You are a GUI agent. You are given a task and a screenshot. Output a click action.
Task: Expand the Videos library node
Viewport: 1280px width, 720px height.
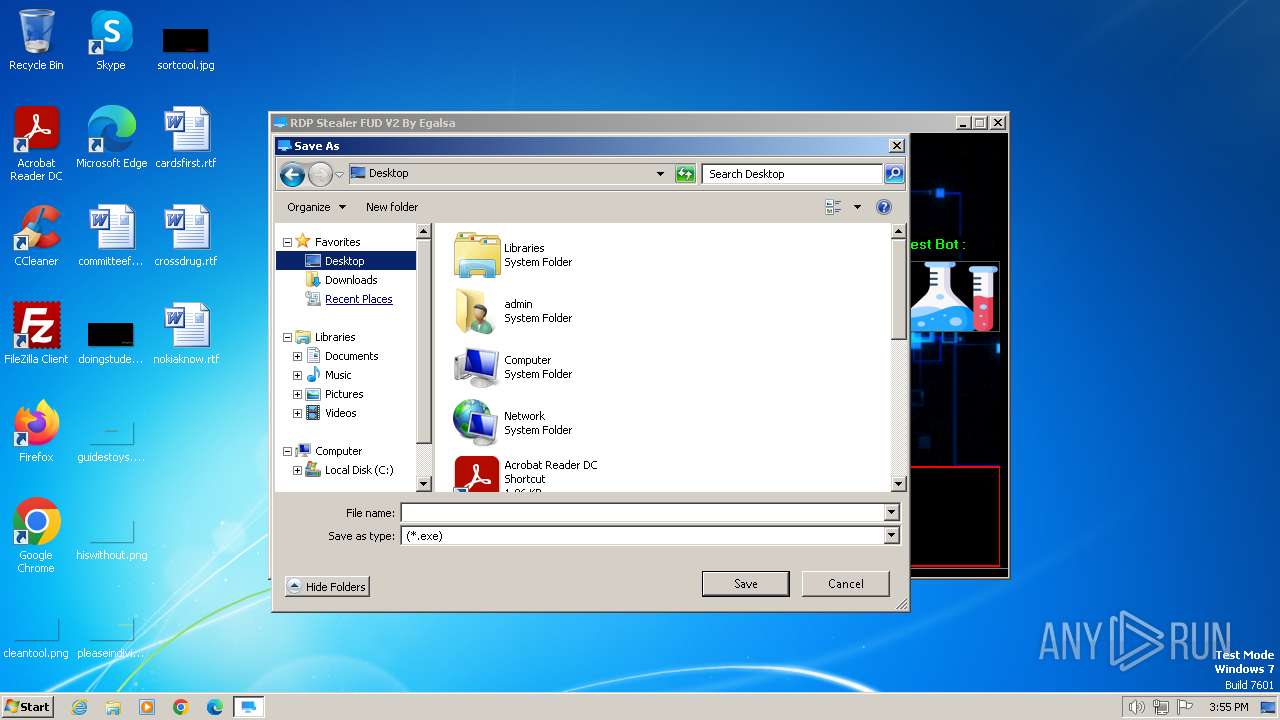click(297, 413)
